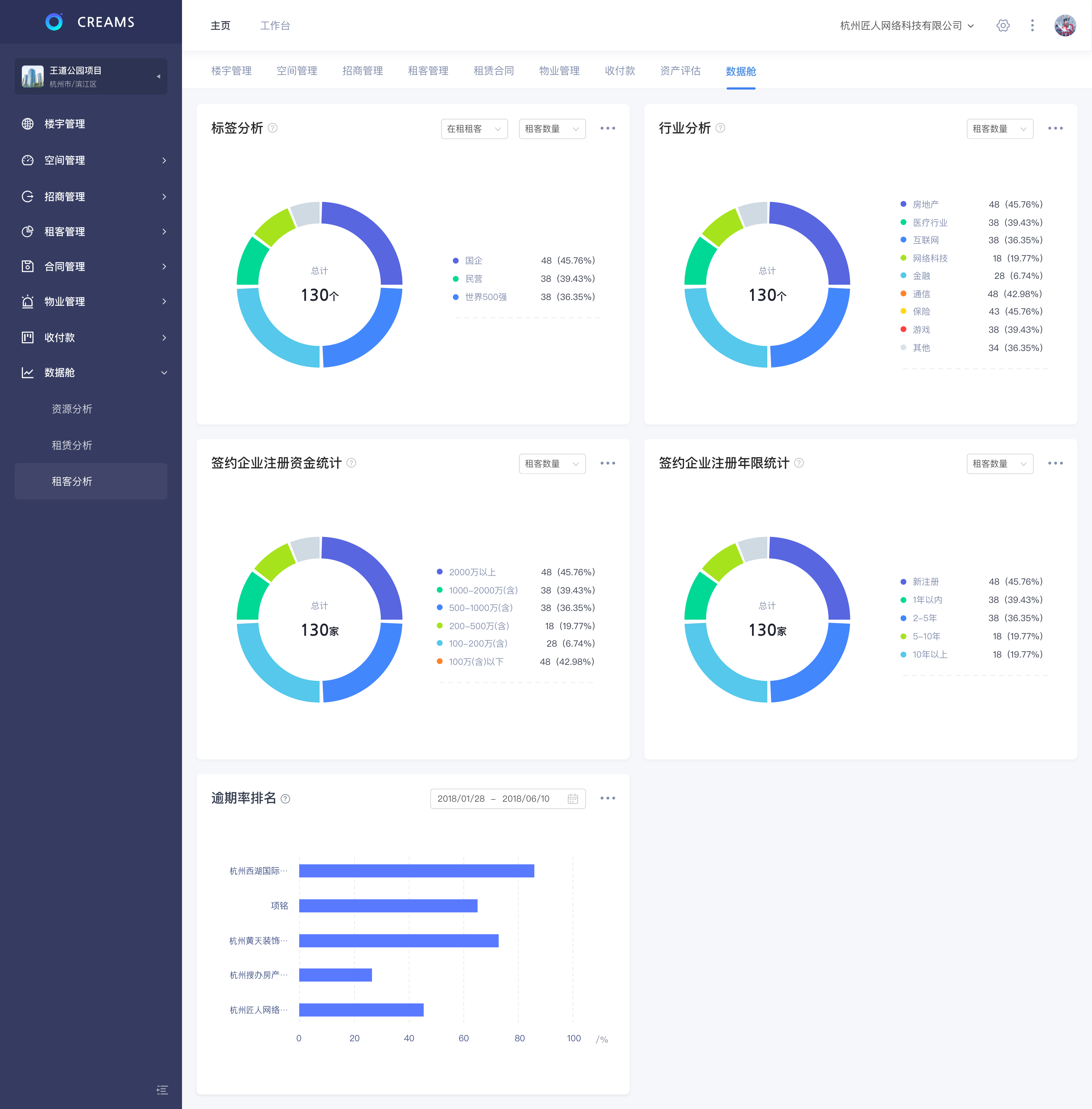The height and width of the screenshot is (1109, 1092).
Task: Select 租客分析 in sidebar
Action: (91, 481)
